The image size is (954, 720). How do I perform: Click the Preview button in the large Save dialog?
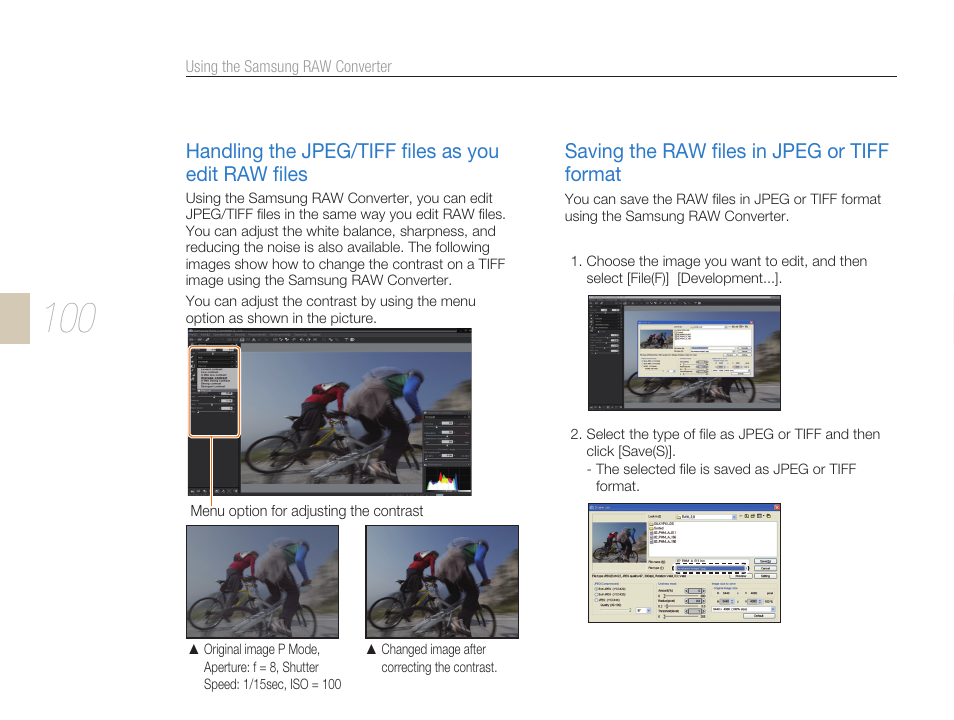741,576
